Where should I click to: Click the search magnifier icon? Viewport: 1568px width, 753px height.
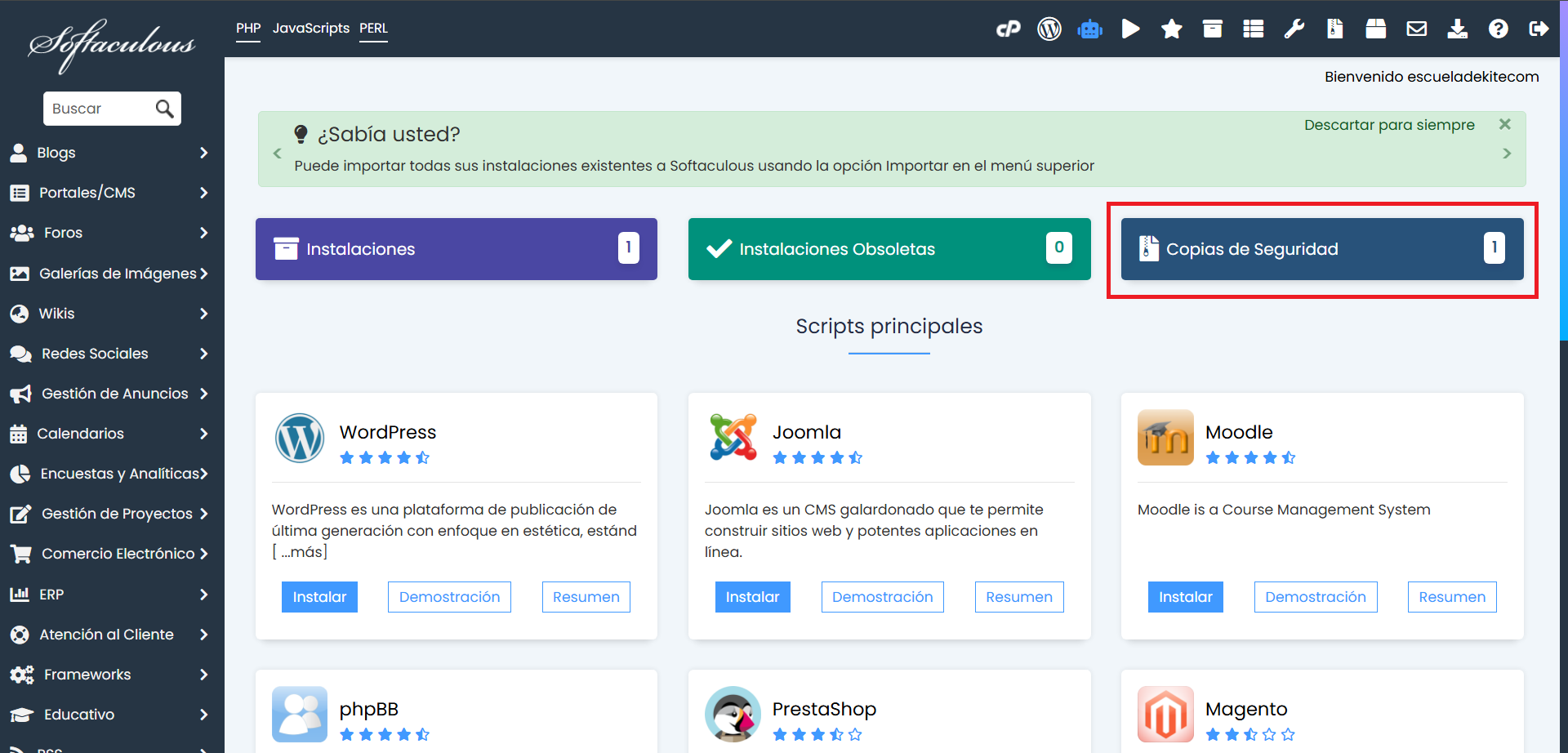click(165, 109)
